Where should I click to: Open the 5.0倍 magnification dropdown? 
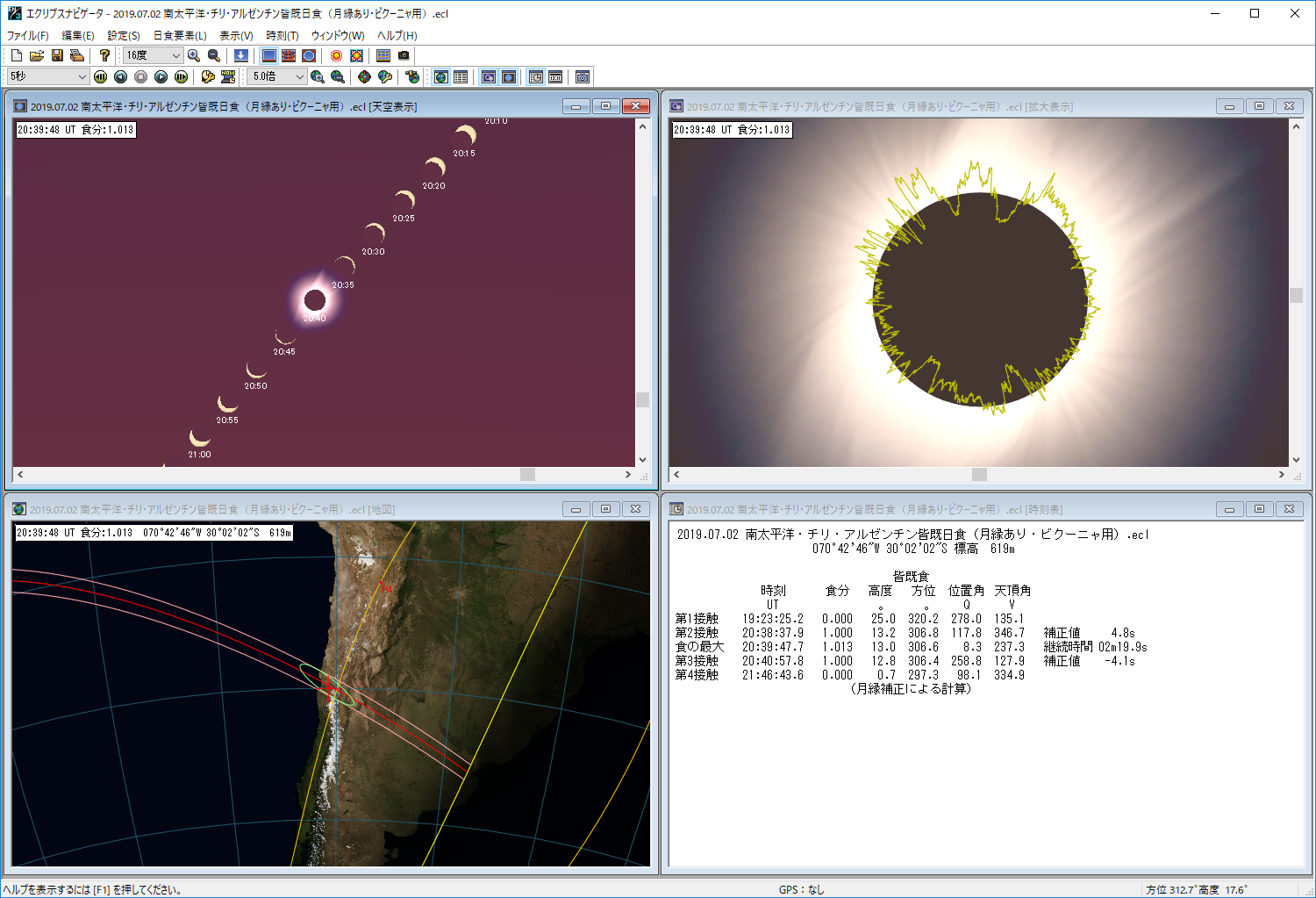coord(299,77)
